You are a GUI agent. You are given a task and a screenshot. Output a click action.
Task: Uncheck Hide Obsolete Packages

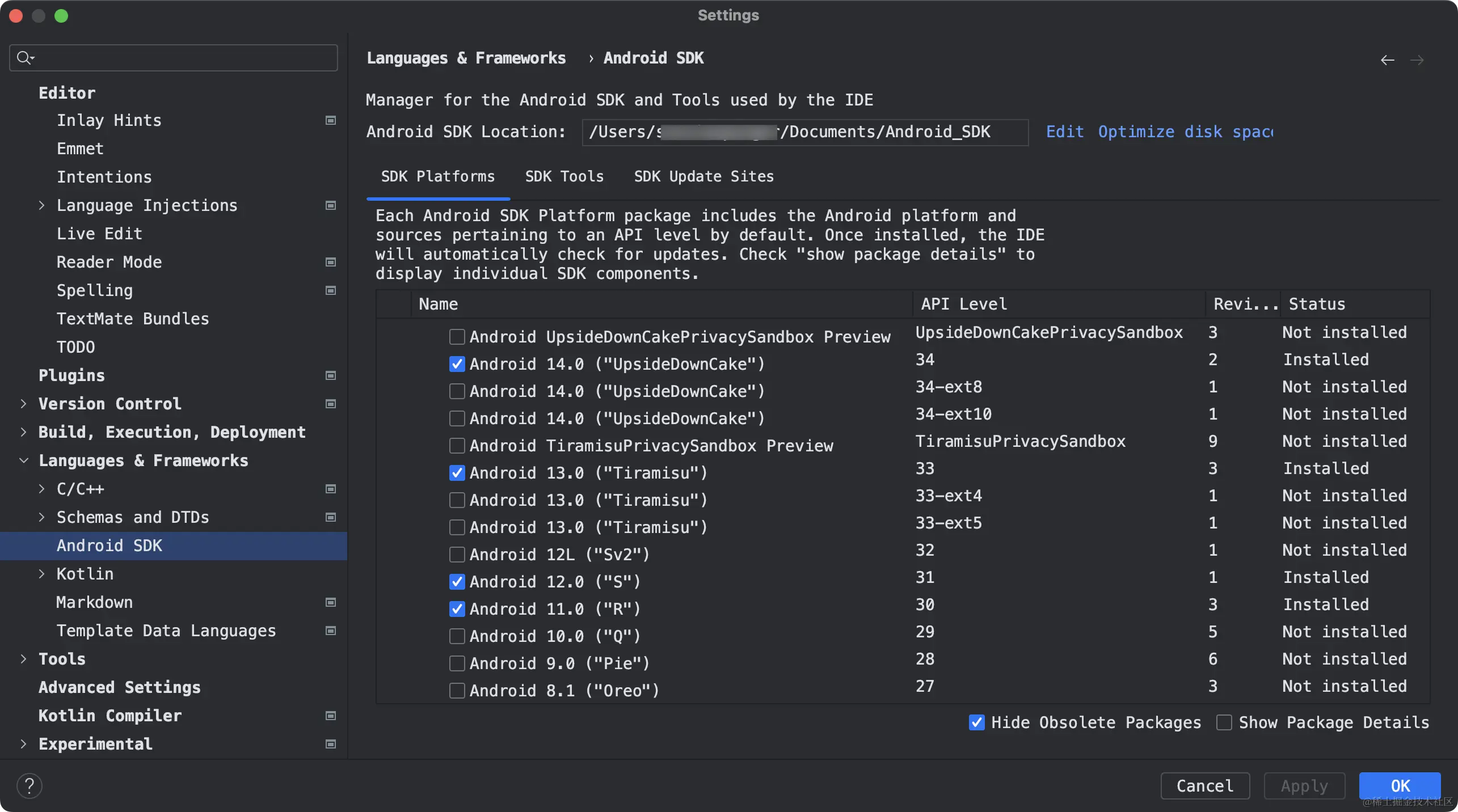[977, 722]
